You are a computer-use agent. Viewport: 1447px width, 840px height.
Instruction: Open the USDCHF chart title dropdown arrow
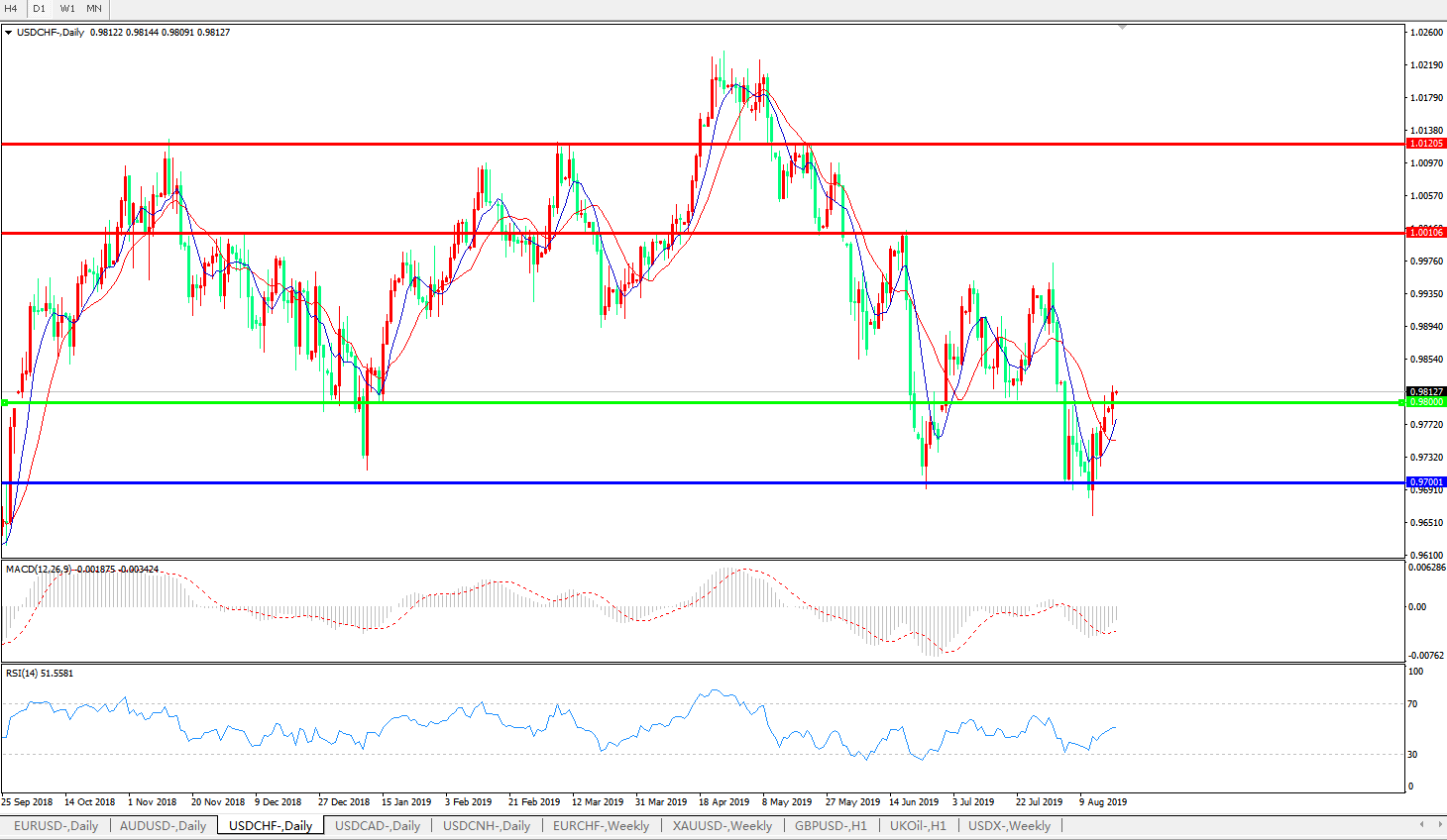(x=9, y=33)
